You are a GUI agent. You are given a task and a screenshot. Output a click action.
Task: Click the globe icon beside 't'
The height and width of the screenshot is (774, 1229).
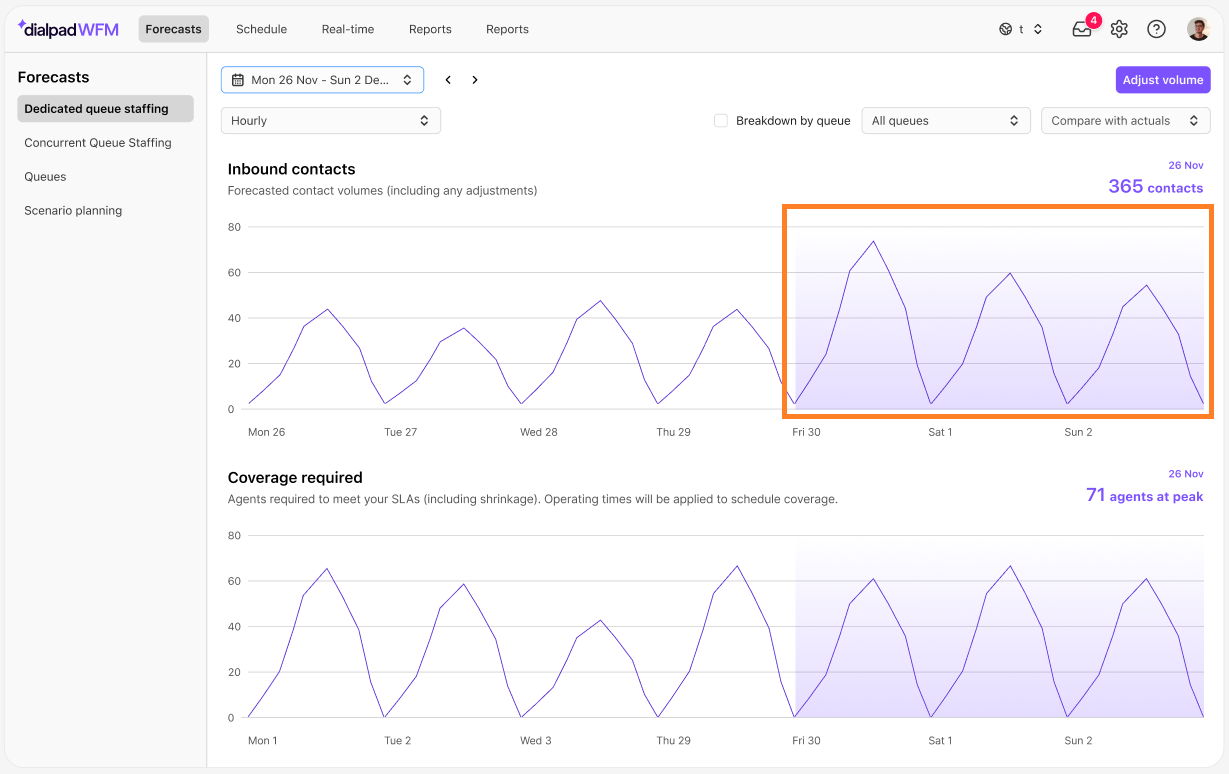click(x=1005, y=29)
